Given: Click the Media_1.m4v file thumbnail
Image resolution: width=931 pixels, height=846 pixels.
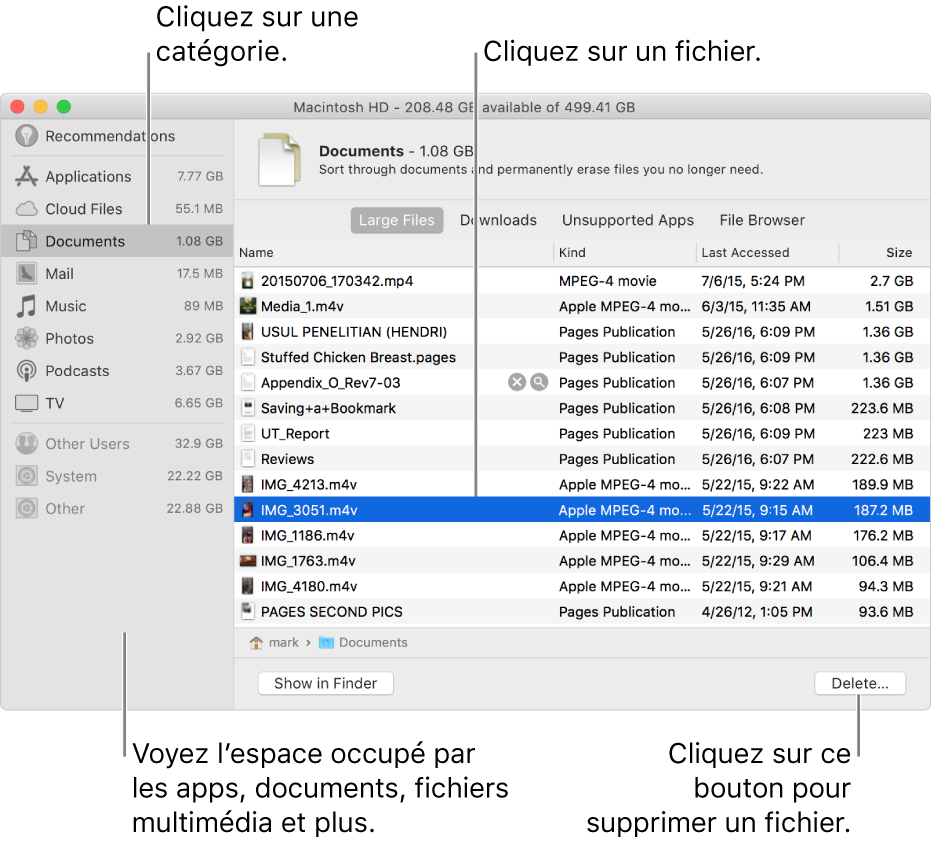Looking at the screenshot, I should pyautogui.click(x=248, y=306).
